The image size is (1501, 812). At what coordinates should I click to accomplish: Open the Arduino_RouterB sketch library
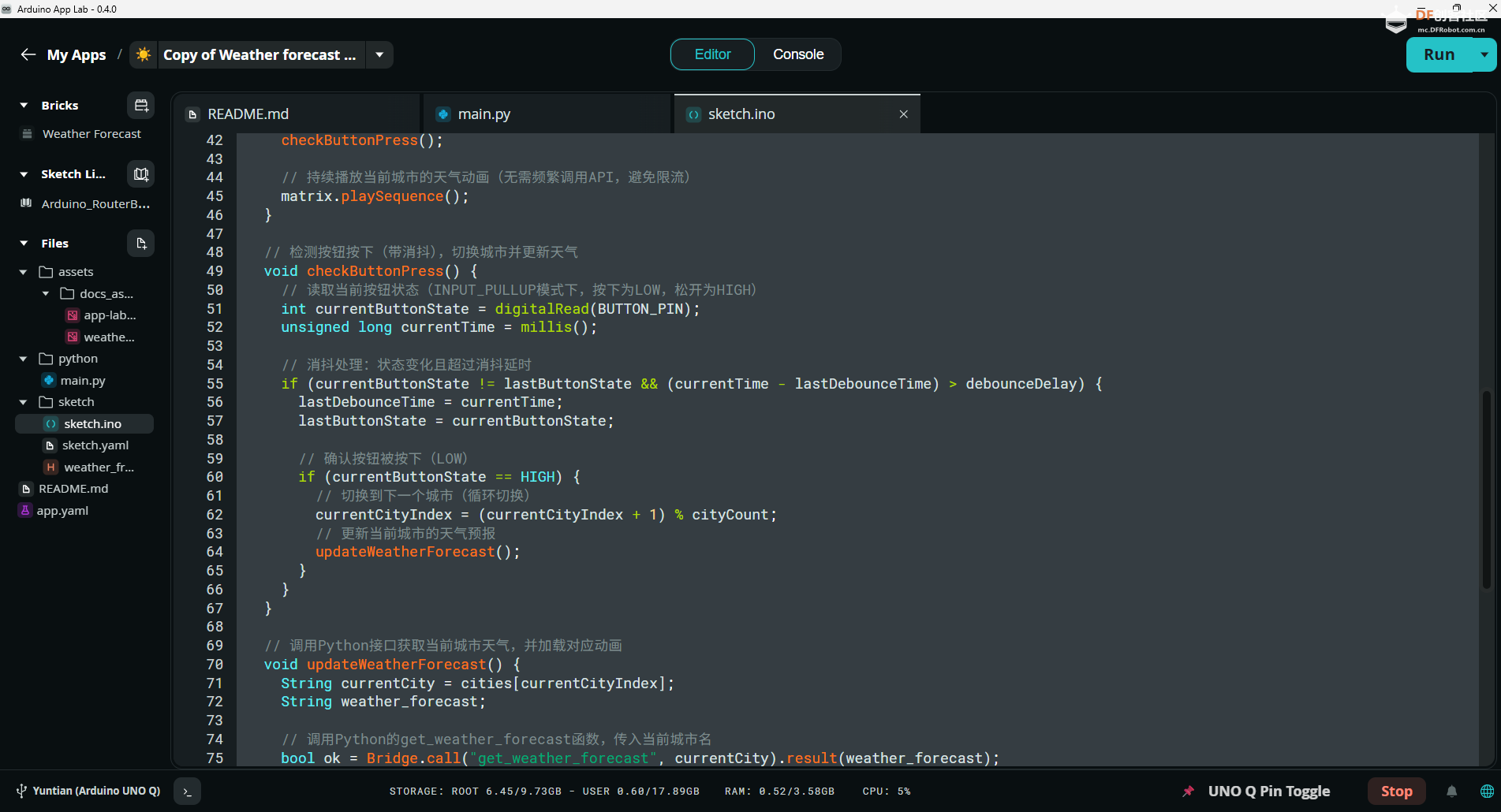pos(95,203)
